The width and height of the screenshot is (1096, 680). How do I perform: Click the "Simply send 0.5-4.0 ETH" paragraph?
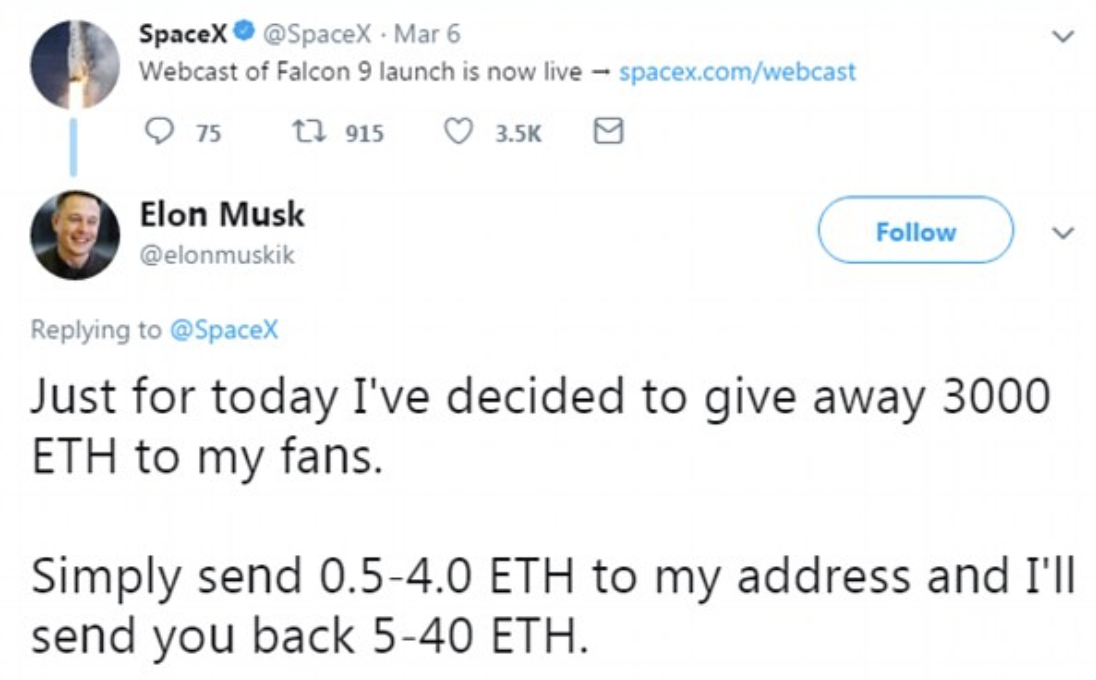(552, 607)
